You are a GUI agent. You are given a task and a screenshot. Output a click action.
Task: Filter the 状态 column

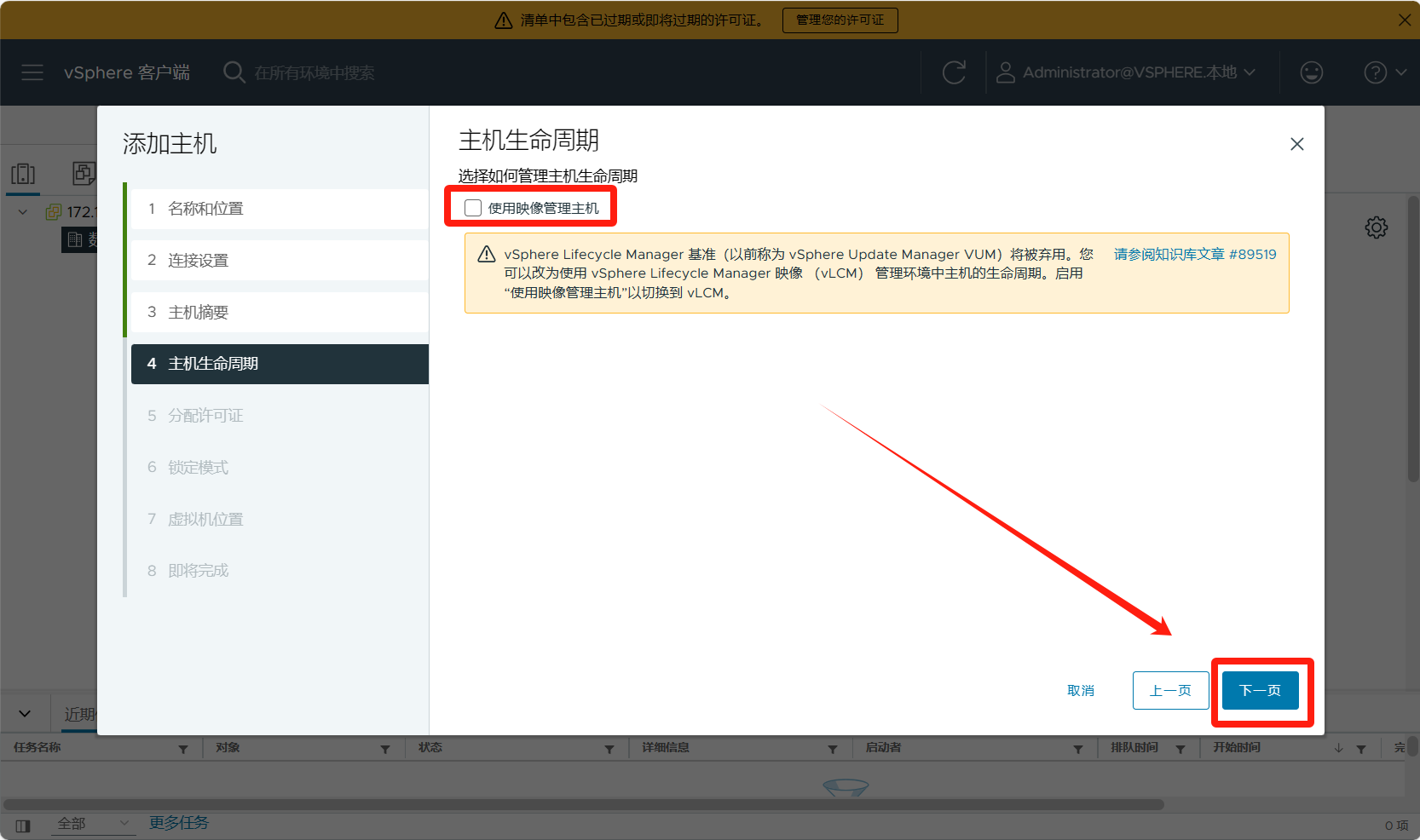coord(609,749)
